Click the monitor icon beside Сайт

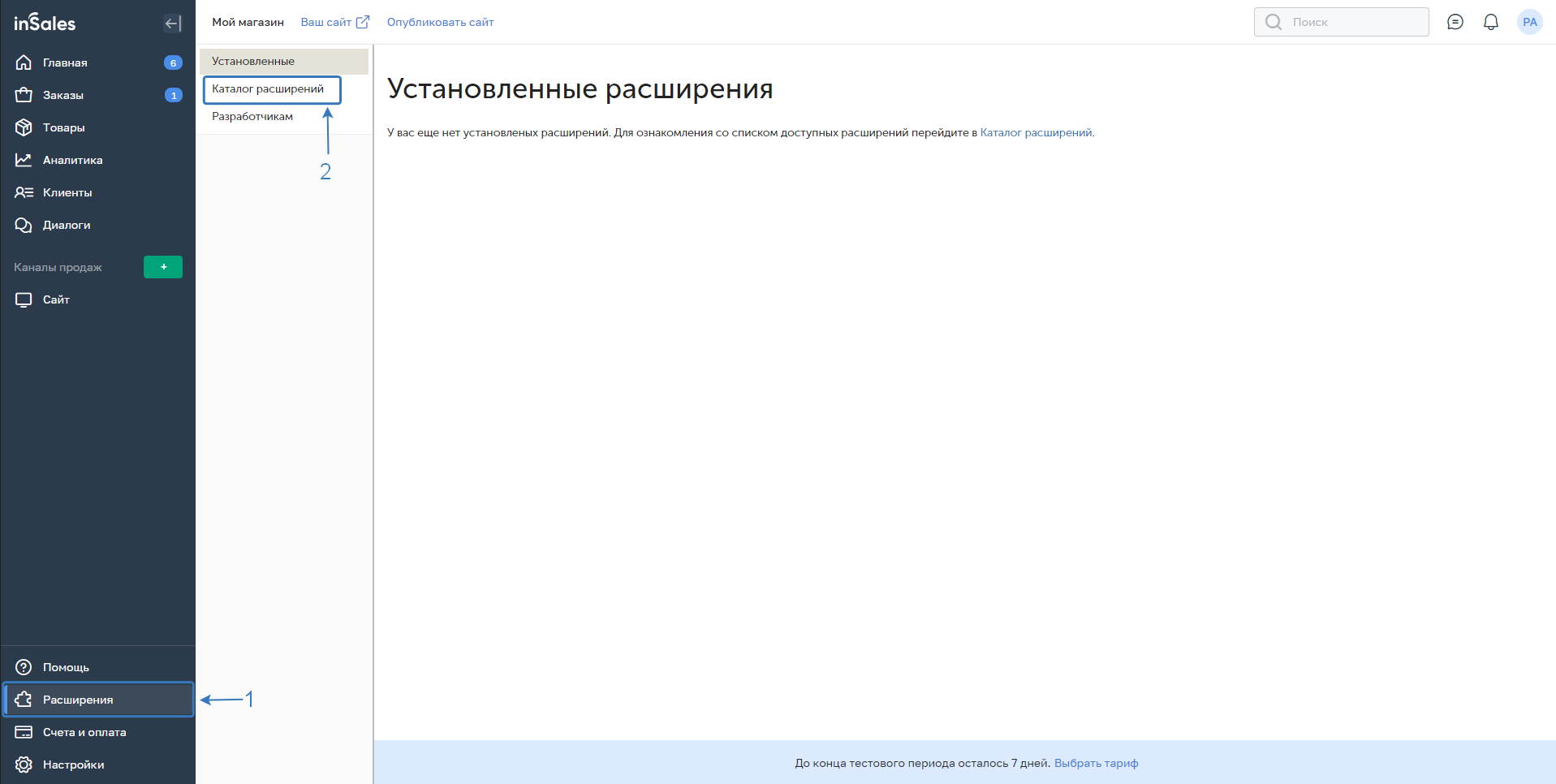[24, 299]
